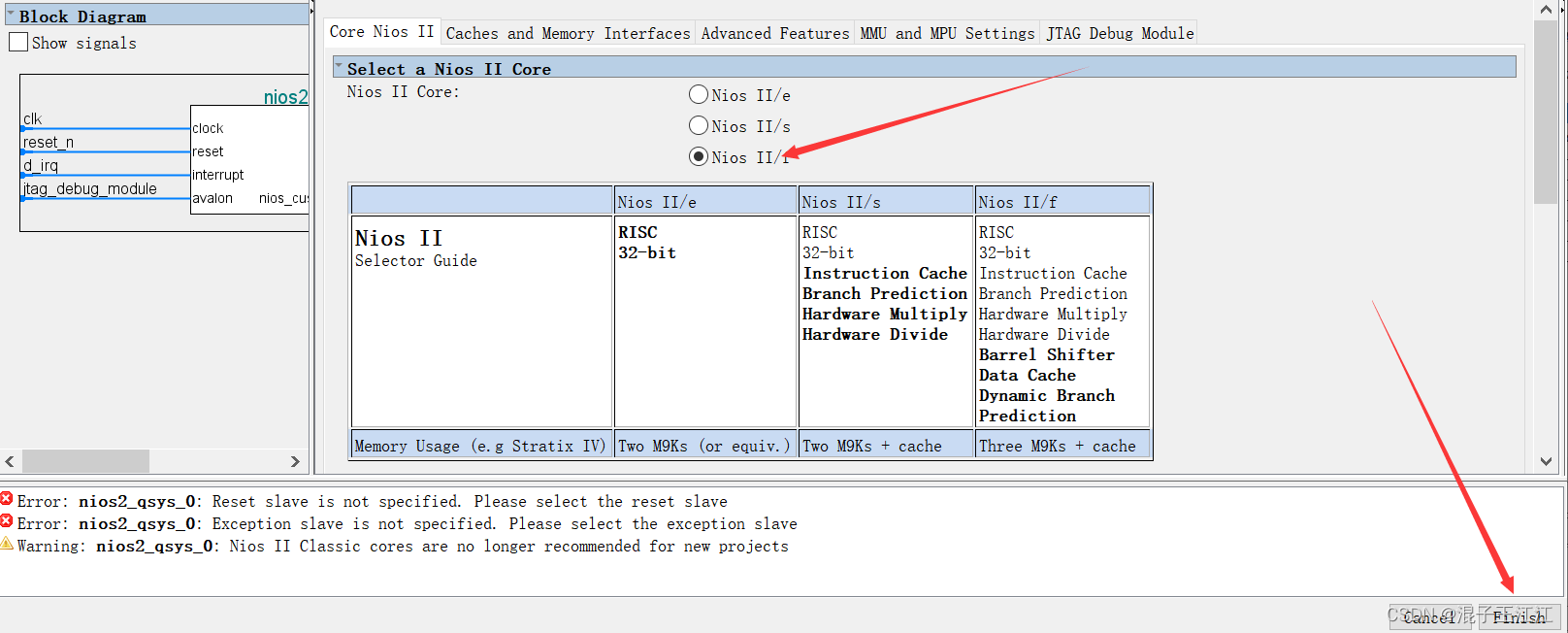Click the Nios II/f column header

[1062, 201]
